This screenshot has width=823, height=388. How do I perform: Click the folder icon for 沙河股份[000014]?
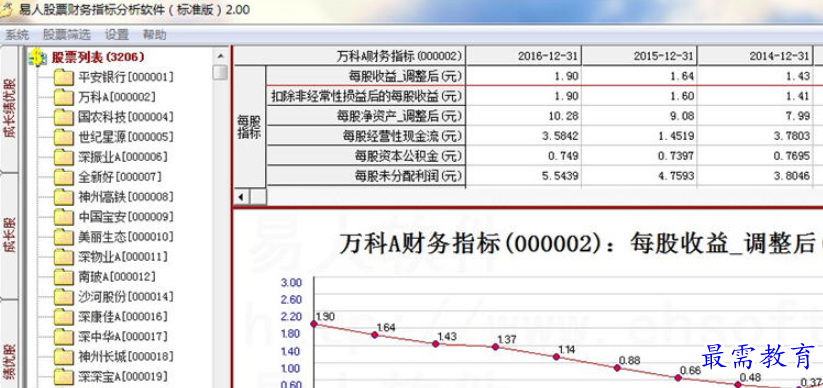[64, 297]
